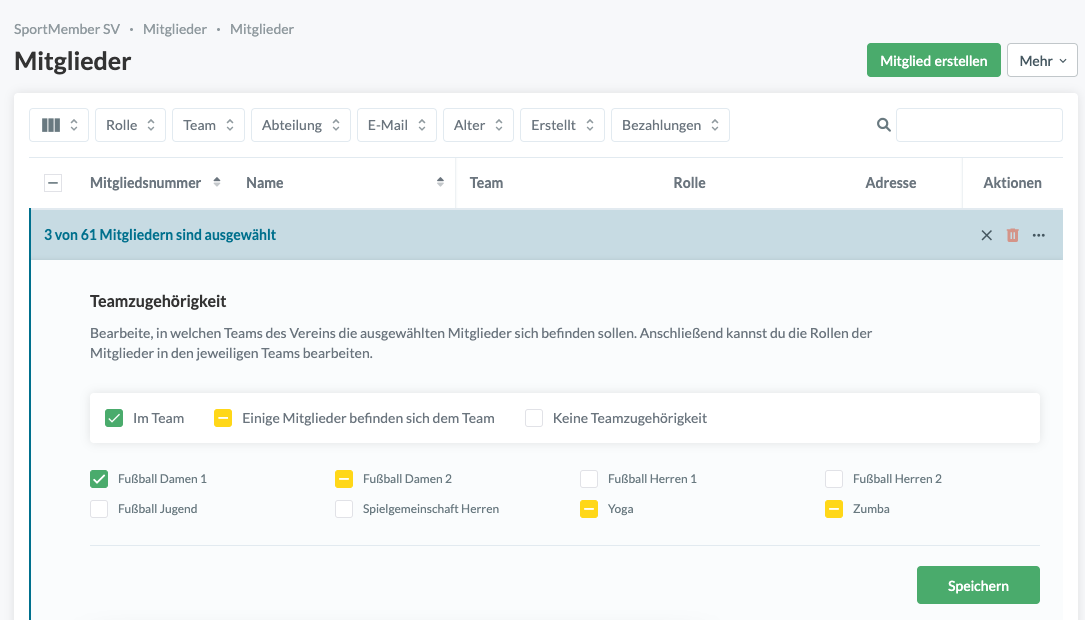Viewport: 1085px width, 620px height.
Task: Enable the Spielgemeinschaft Herren checkbox
Action: pos(344,509)
